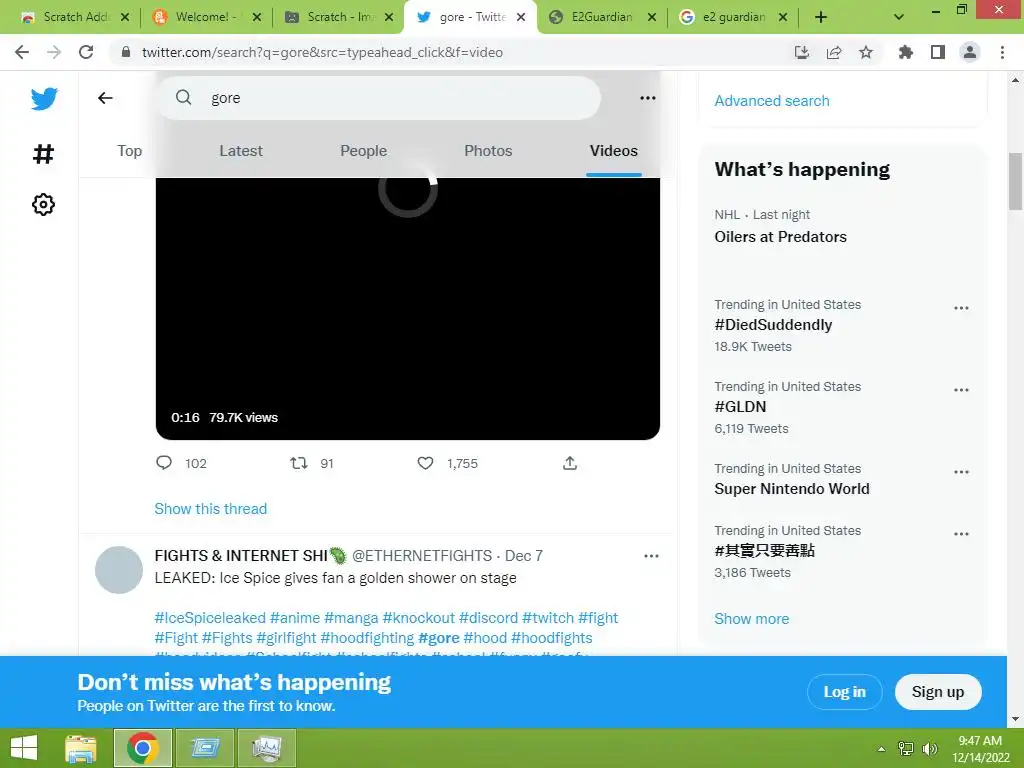Switch to the Photos tab
Image resolution: width=1024 pixels, height=768 pixels.
[488, 151]
